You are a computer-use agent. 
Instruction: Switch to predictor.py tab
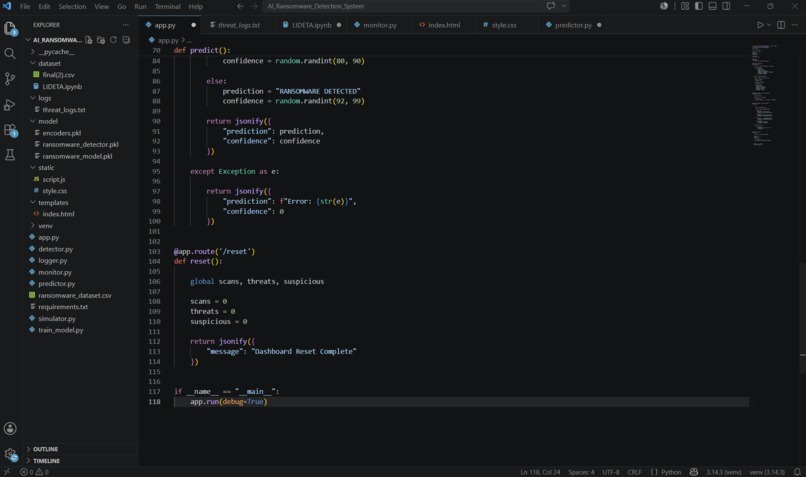point(573,25)
